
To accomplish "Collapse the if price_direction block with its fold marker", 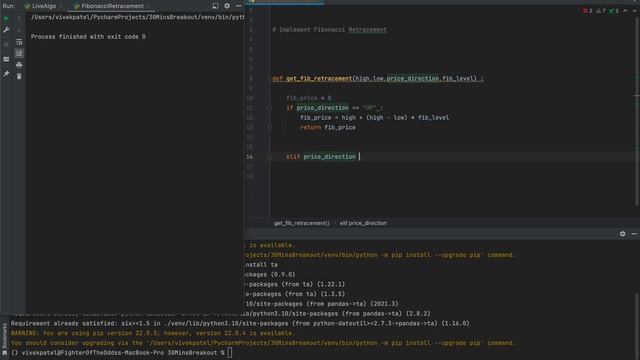I will (269, 108).
